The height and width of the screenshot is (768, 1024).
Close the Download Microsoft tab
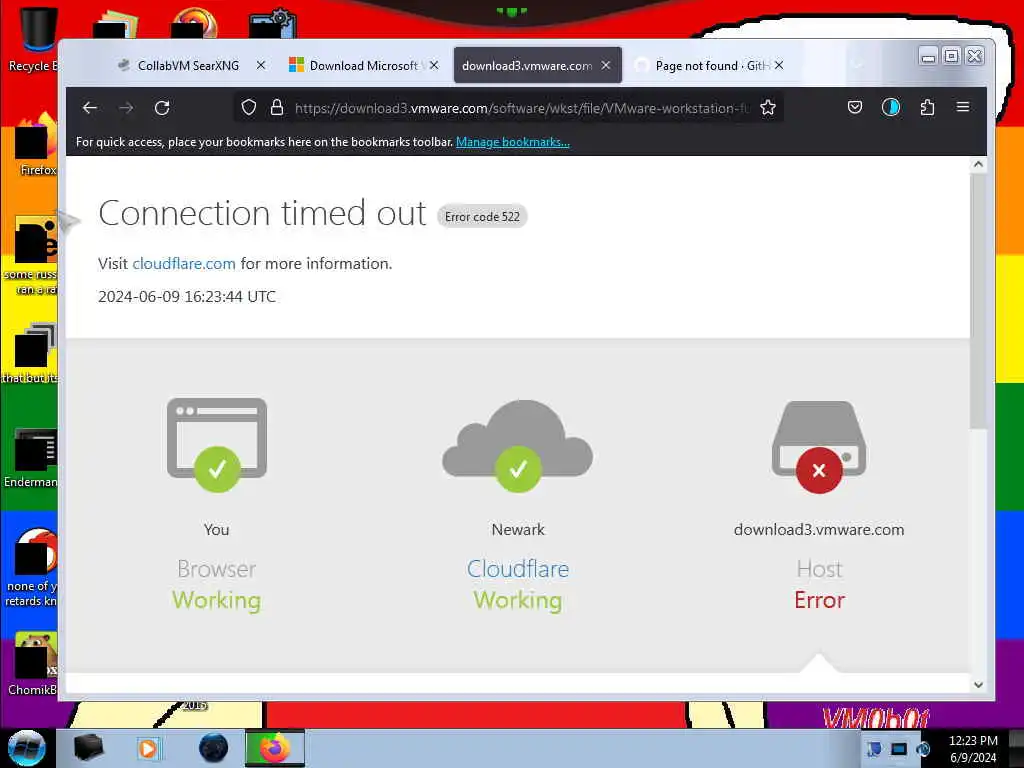(x=434, y=65)
